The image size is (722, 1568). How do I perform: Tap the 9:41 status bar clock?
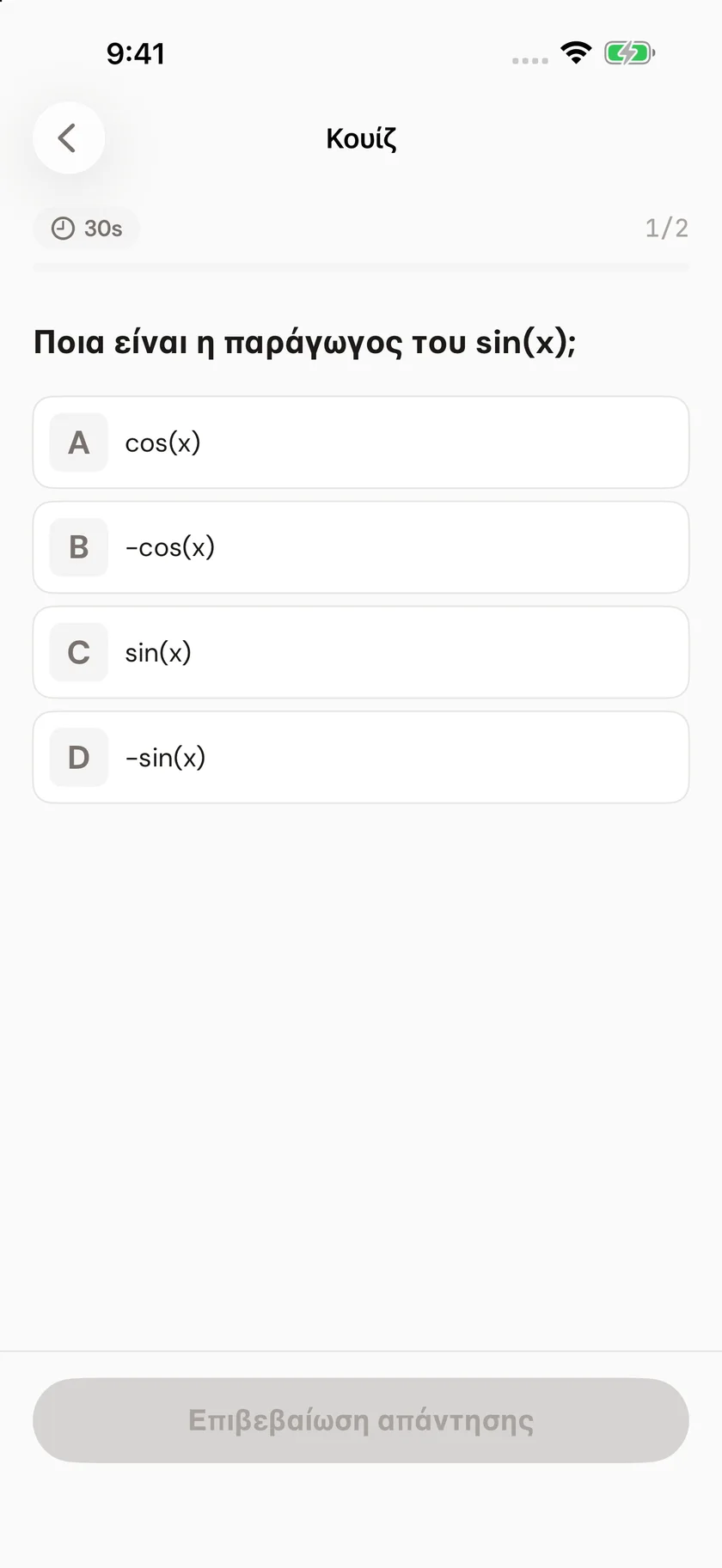point(136,53)
